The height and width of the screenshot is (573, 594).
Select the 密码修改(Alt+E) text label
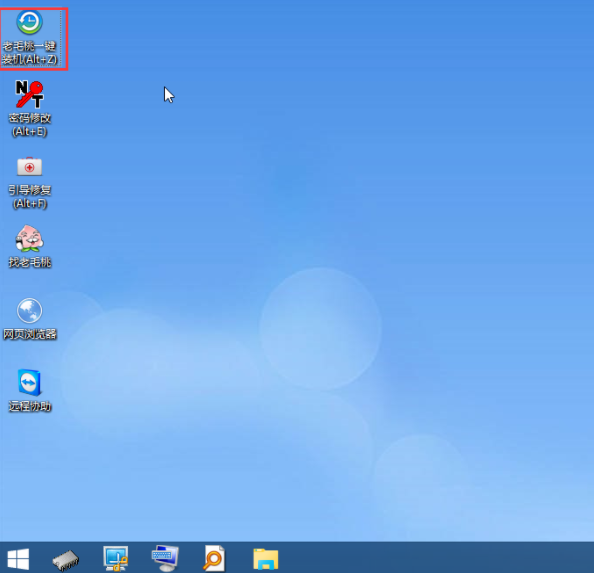(30, 125)
